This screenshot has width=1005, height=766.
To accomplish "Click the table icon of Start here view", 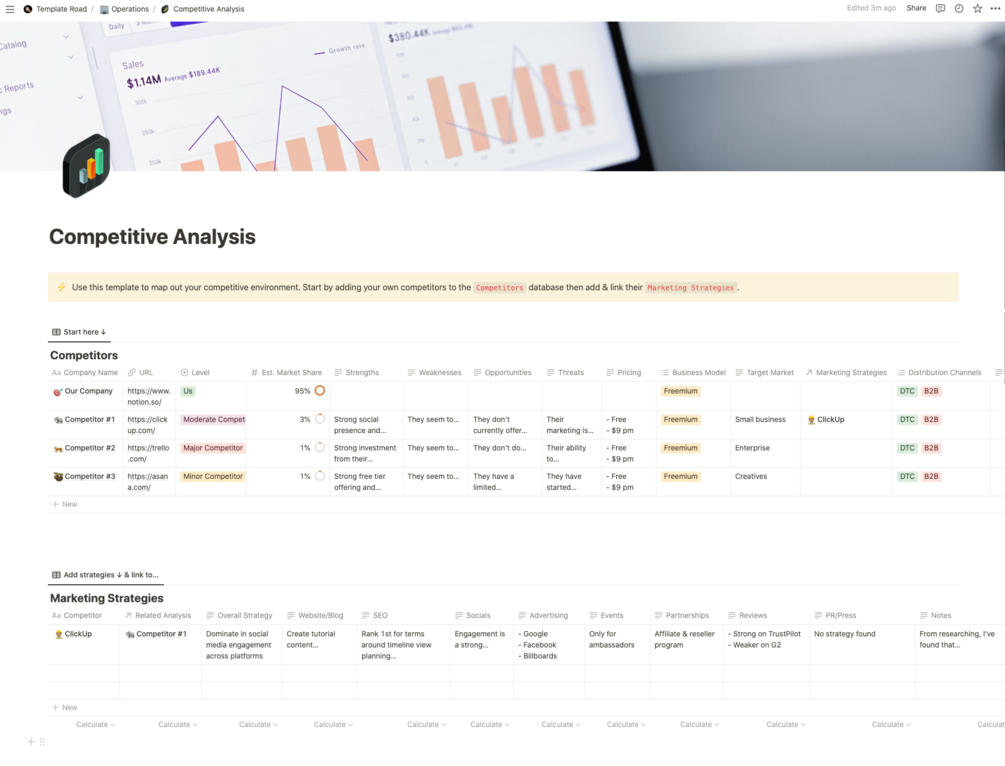I will pyautogui.click(x=56, y=332).
